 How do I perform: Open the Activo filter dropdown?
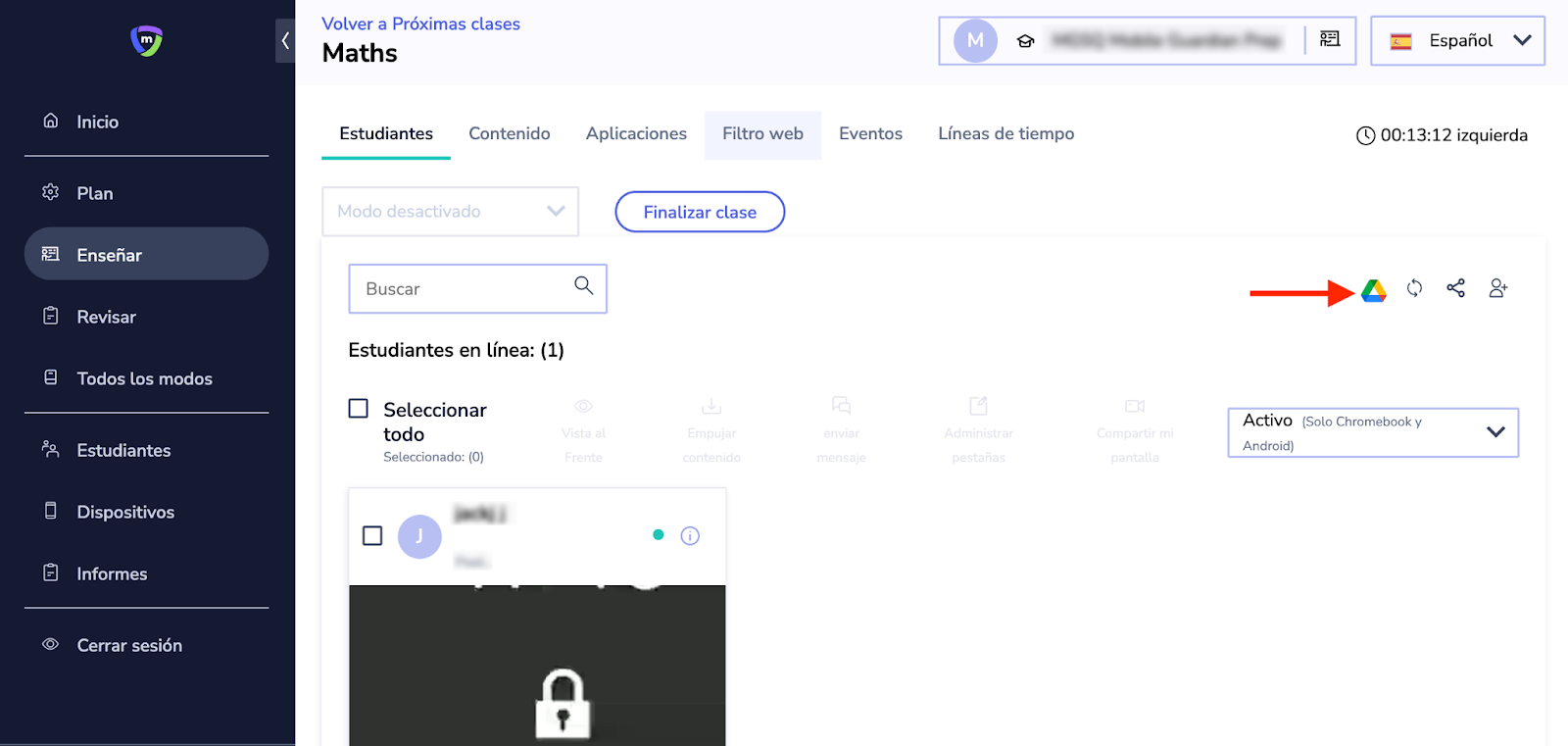tap(1372, 432)
